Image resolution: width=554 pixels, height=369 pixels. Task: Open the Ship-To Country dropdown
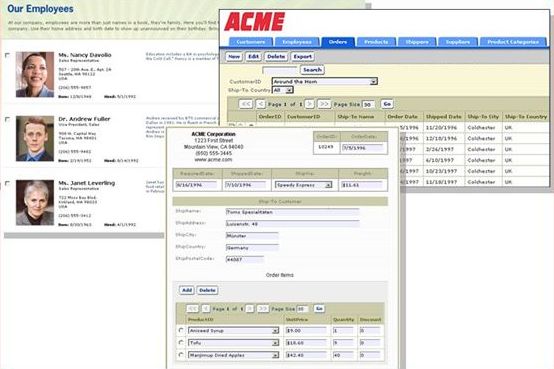pos(283,90)
